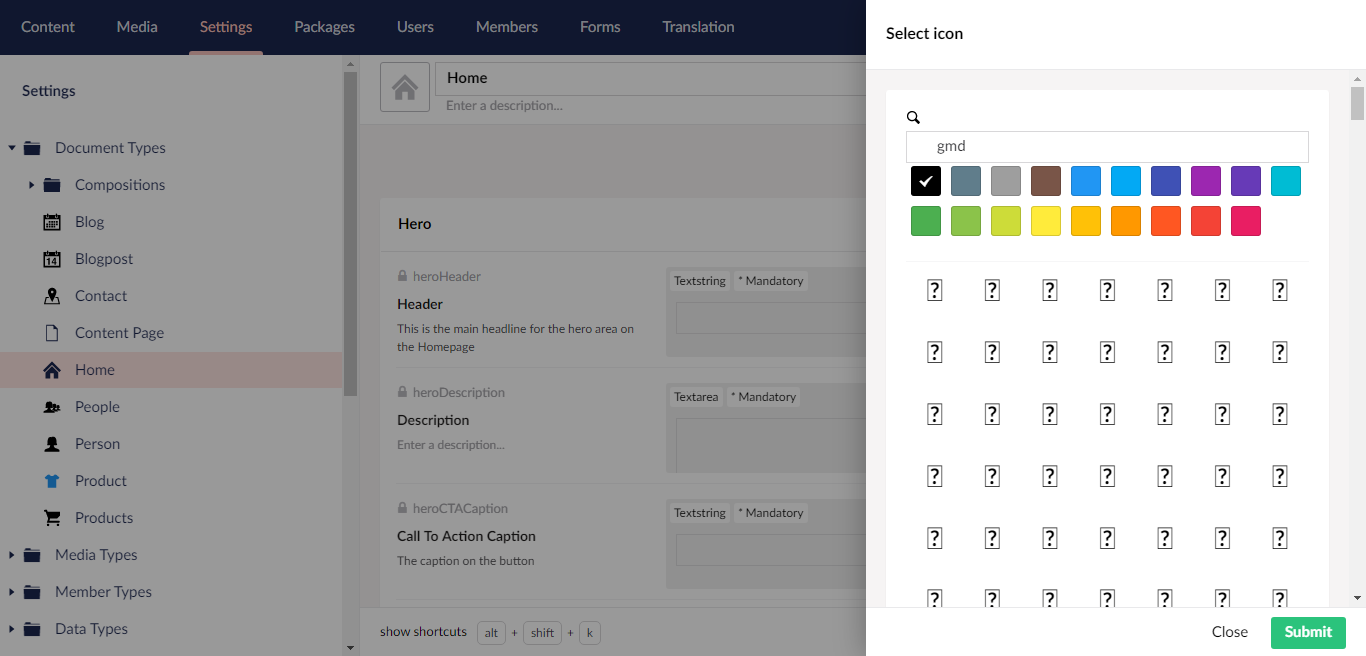Image resolution: width=1366 pixels, height=656 pixels.
Task: Pick the brown color swatch
Action: [1046, 181]
